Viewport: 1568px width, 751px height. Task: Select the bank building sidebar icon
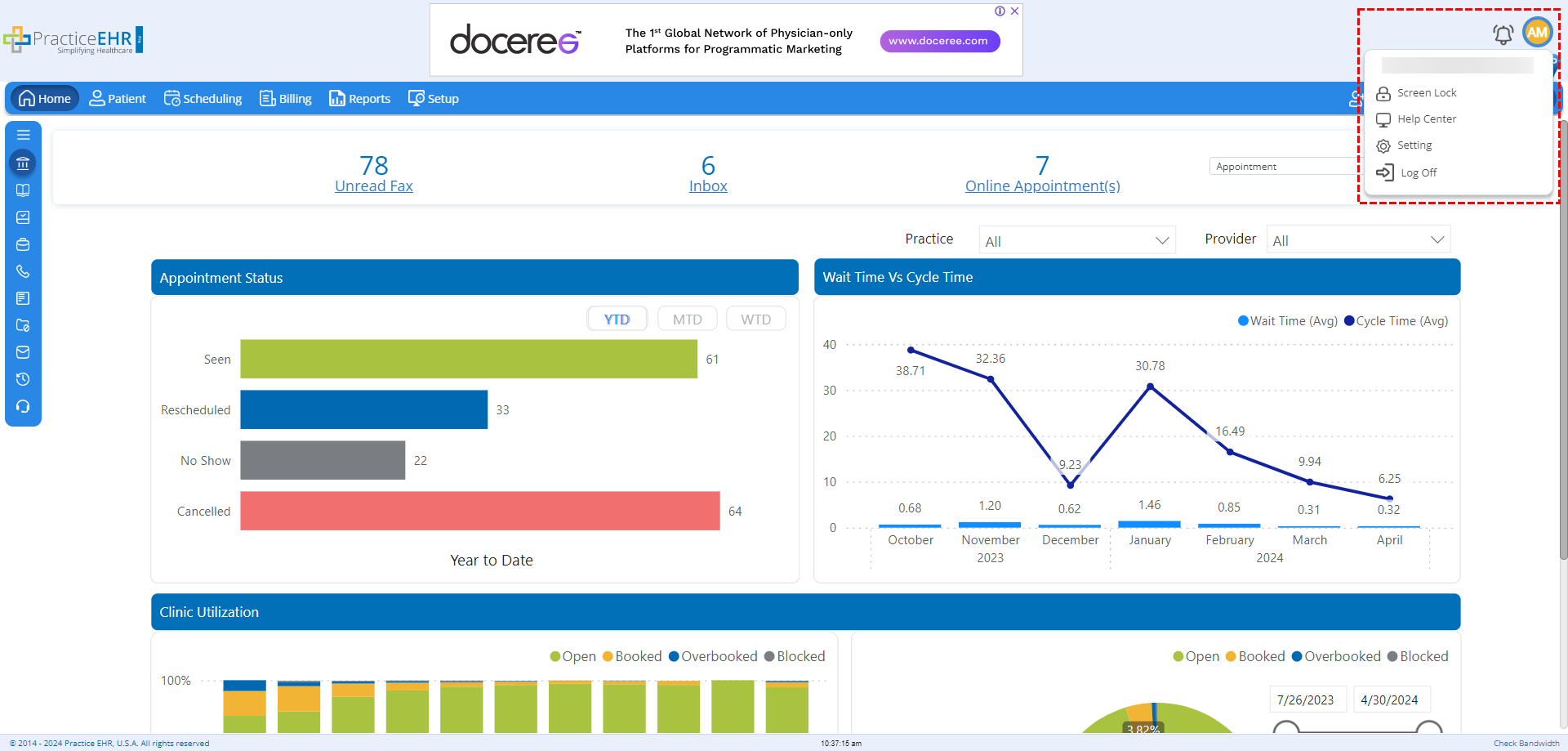[23, 163]
